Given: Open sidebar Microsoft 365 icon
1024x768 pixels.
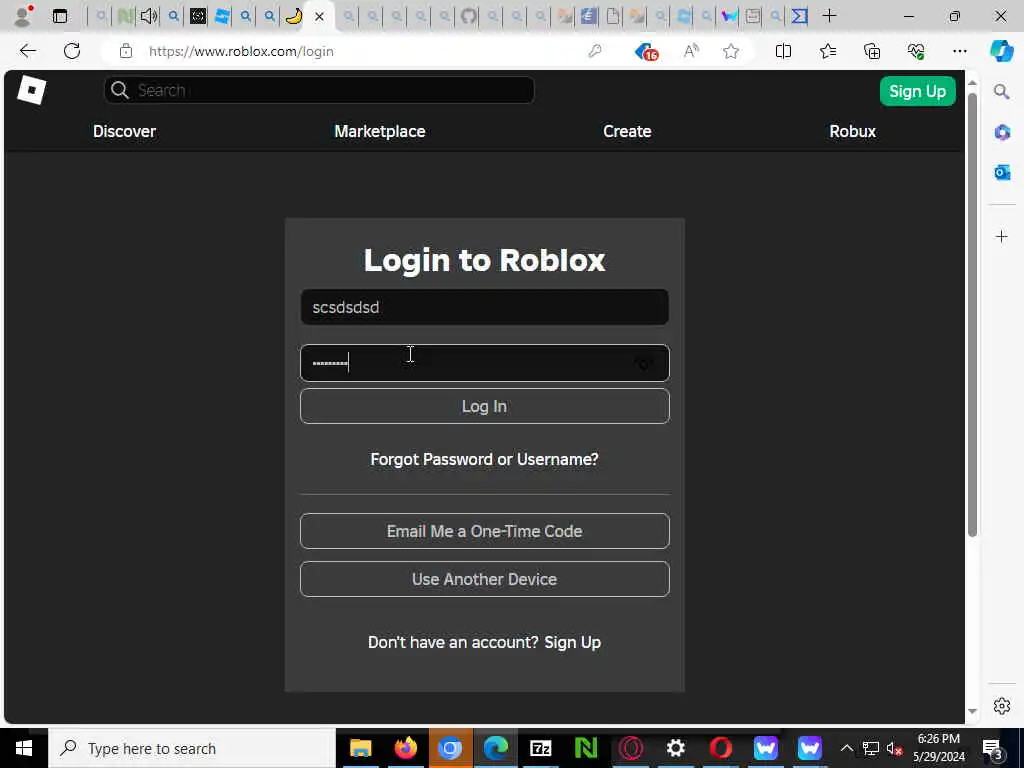Looking at the screenshot, I should [1002, 132].
